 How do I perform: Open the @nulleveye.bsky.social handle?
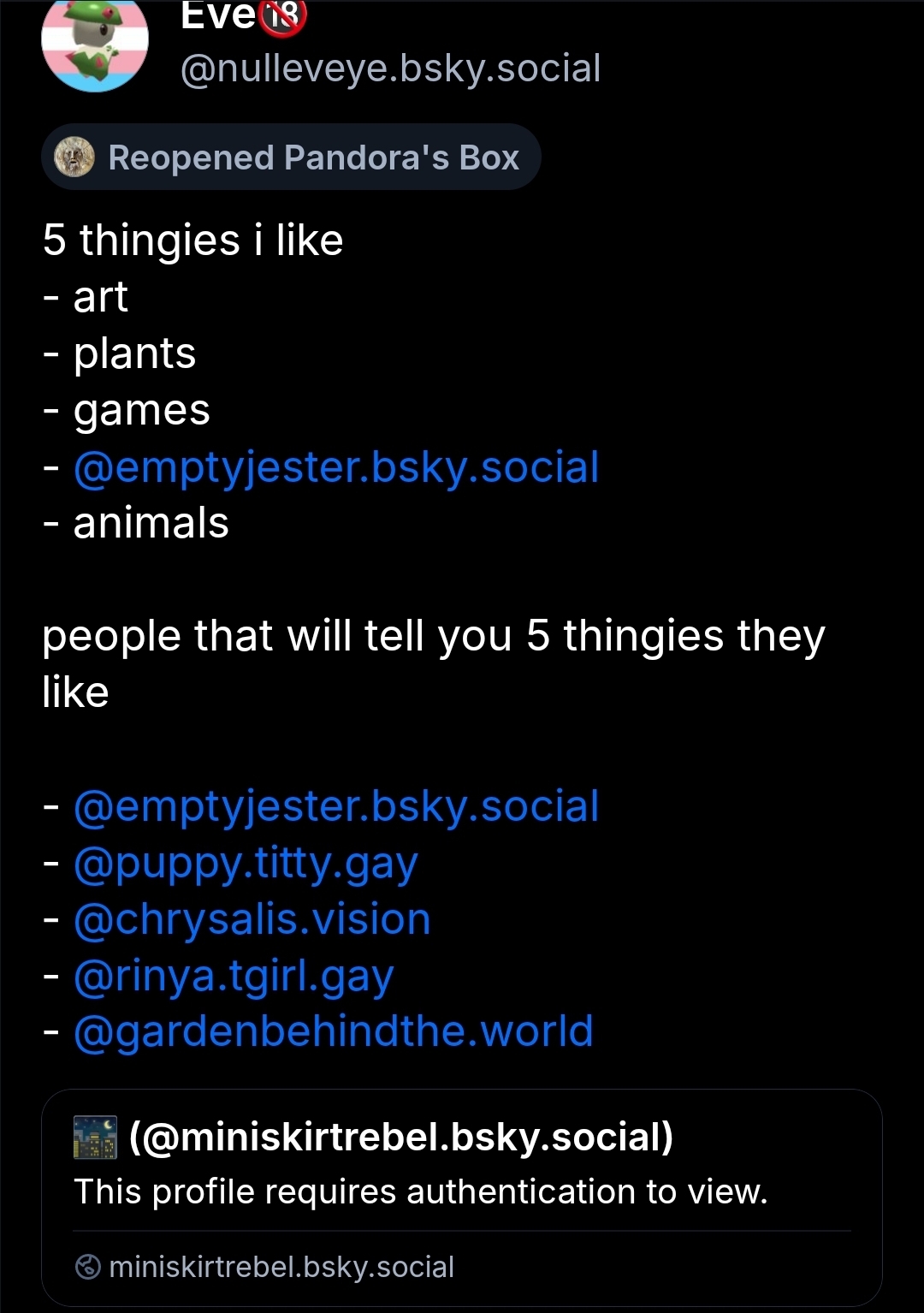390,68
